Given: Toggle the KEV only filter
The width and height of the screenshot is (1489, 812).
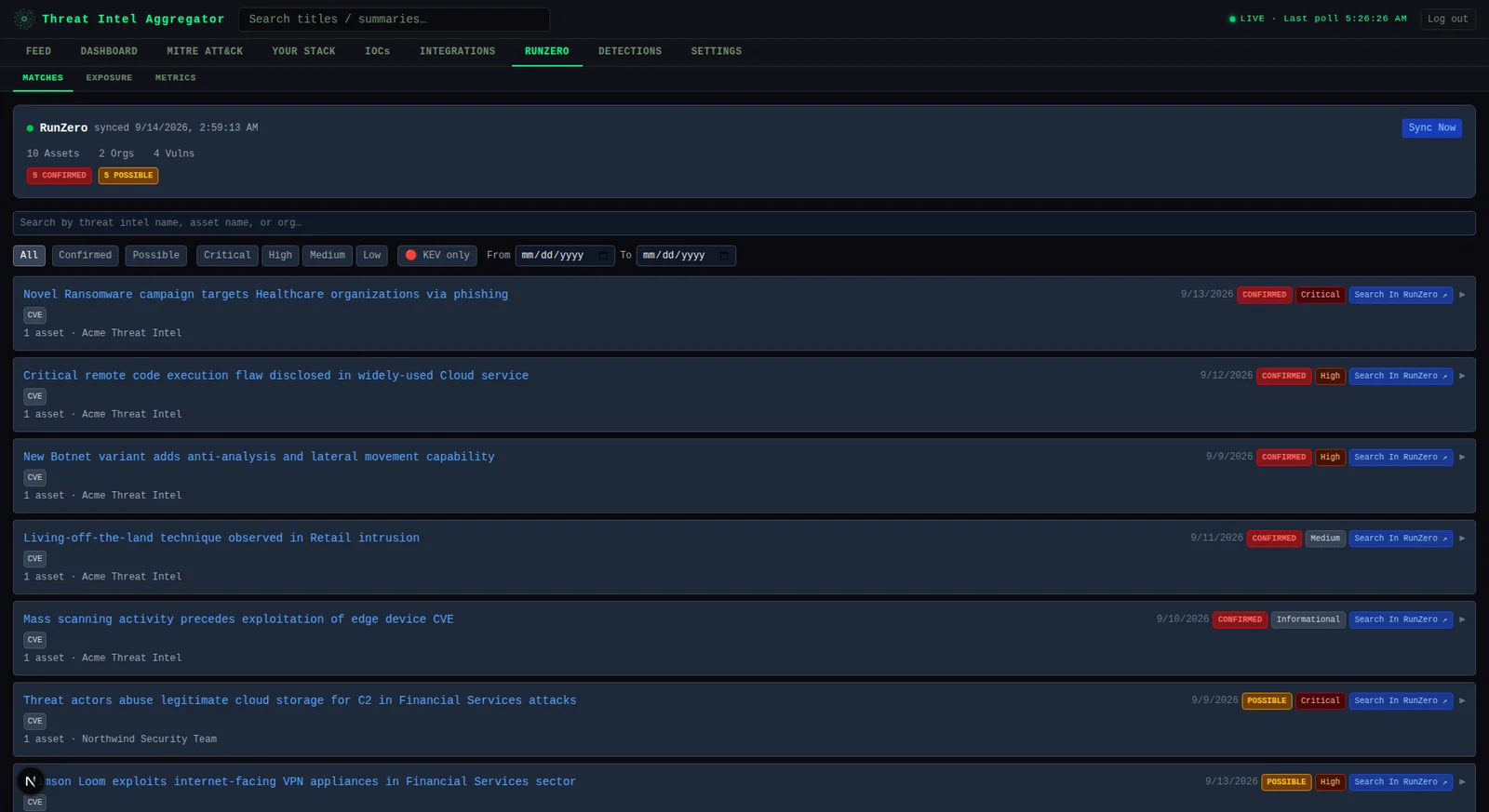Looking at the screenshot, I should point(437,256).
